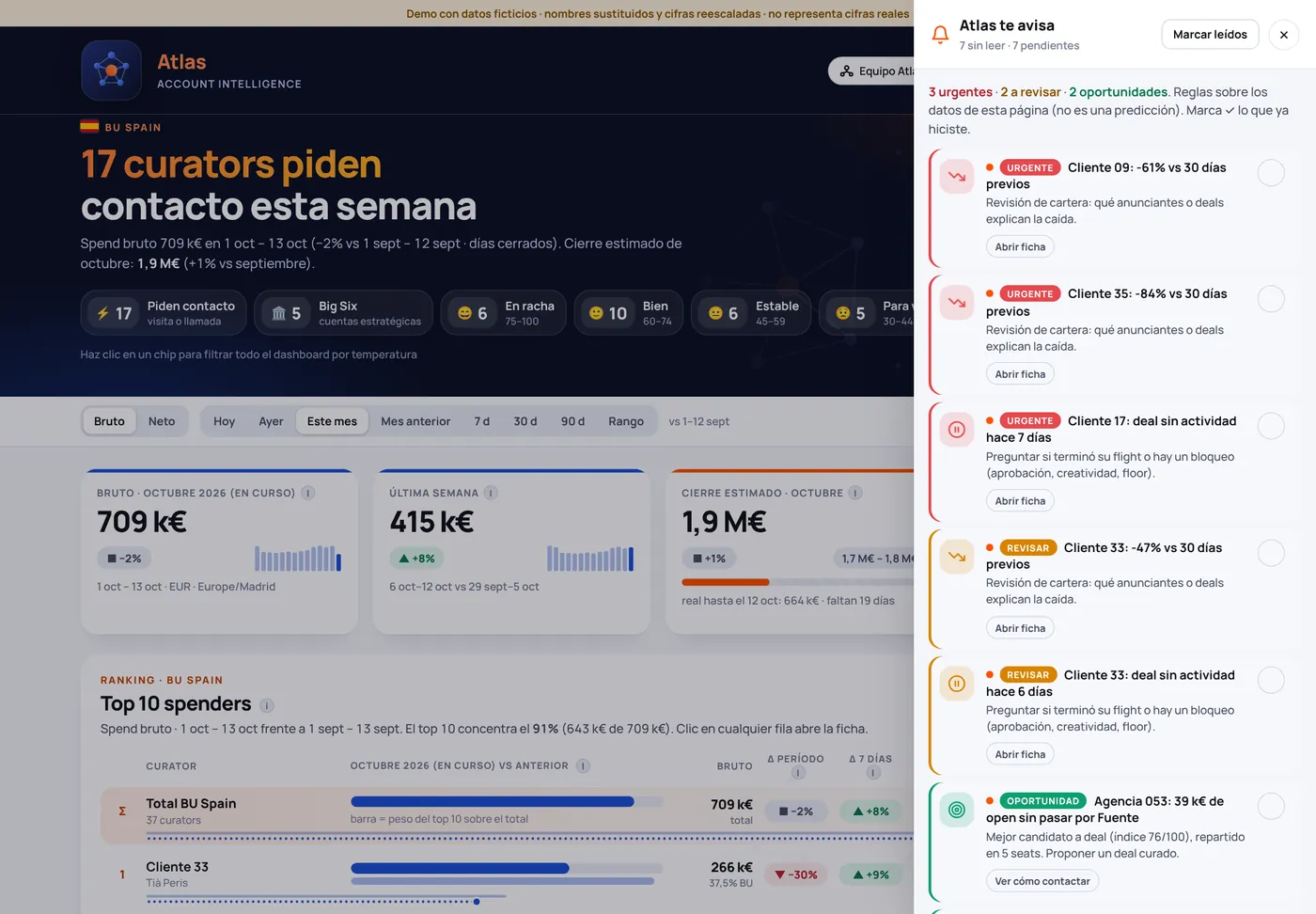Mark Cliente 33 -47% alert as done
The height and width of the screenshot is (914, 1316).
[1271, 553]
